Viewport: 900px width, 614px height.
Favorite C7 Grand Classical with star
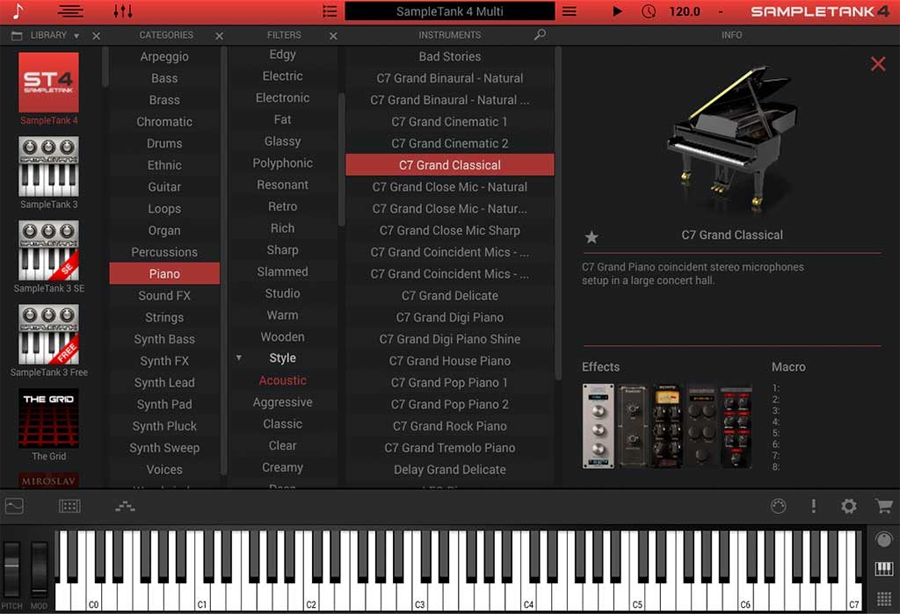tap(592, 236)
